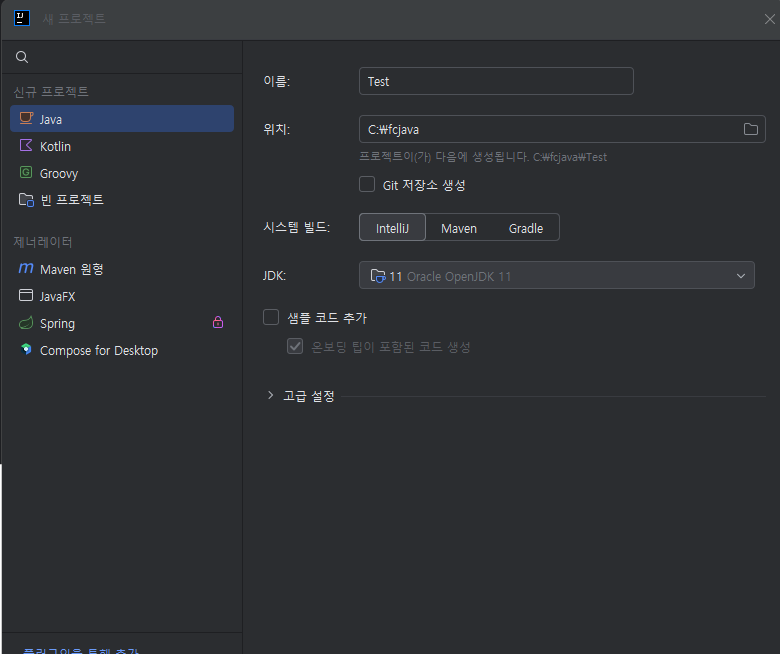
Task: Expand 고급 설정 advanced settings
Action: coord(270,395)
